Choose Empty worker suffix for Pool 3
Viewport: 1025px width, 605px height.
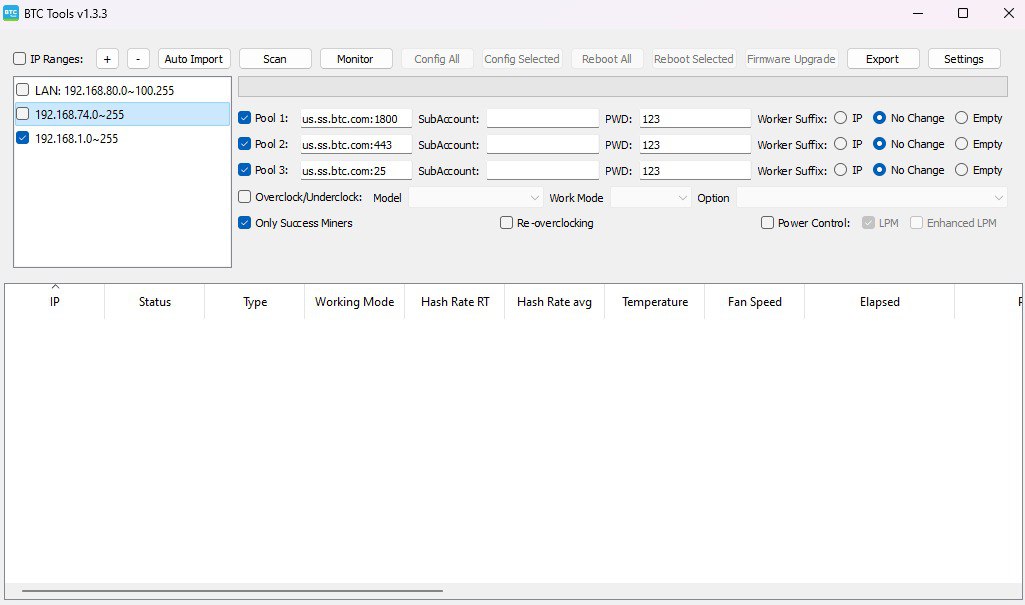tap(961, 170)
